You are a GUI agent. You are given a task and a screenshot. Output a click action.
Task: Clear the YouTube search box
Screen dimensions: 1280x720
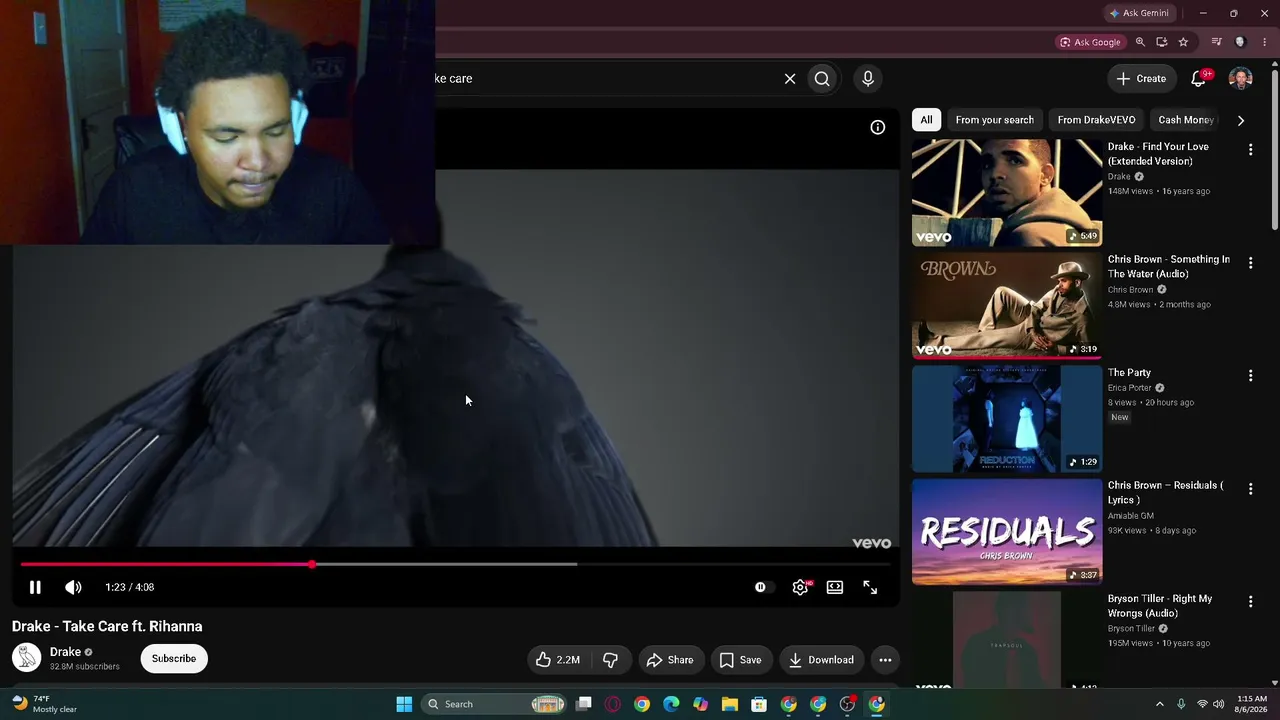[790, 78]
